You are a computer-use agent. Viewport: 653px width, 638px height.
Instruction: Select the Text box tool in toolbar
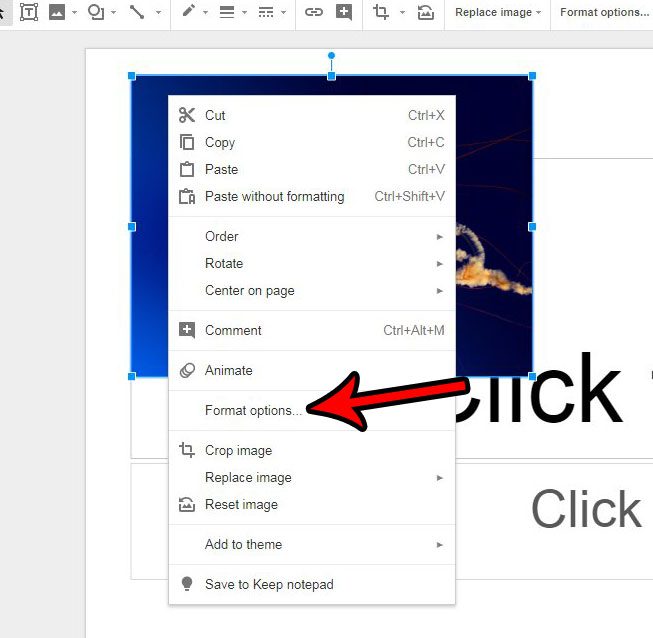29,12
